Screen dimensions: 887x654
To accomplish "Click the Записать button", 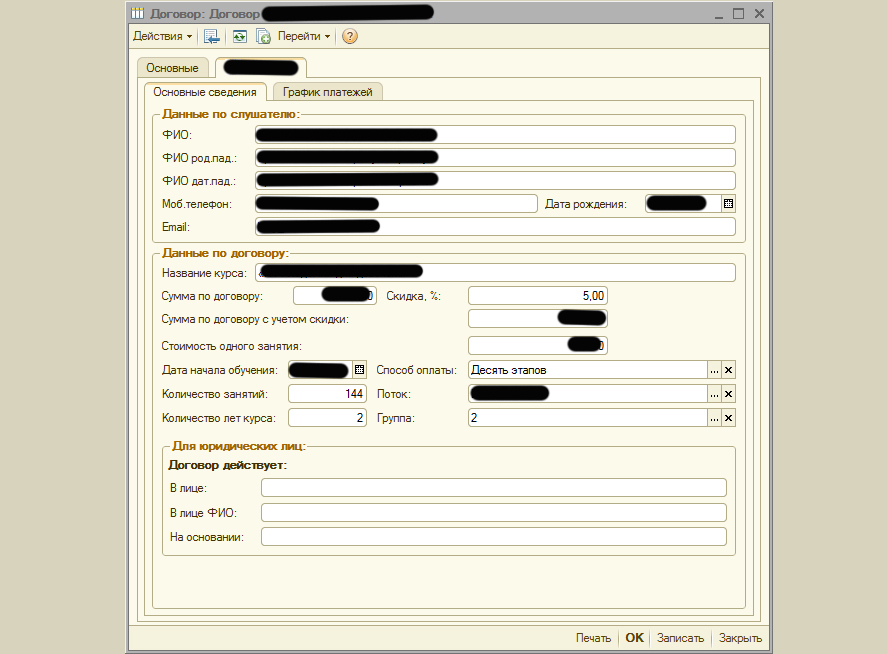I will pos(680,638).
